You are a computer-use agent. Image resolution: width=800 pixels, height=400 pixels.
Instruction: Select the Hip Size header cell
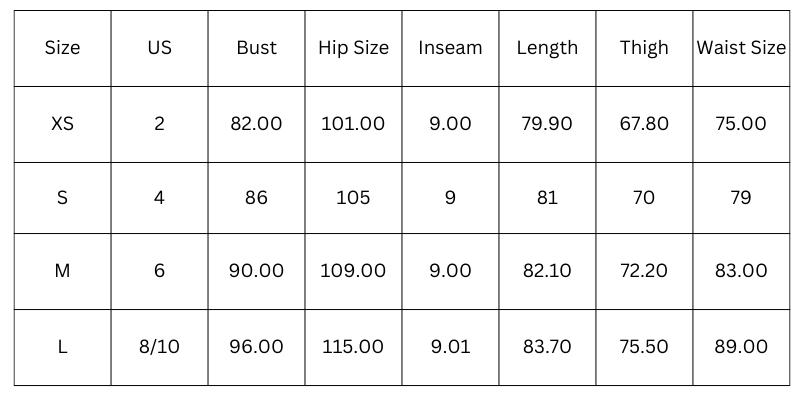[x=353, y=48]
